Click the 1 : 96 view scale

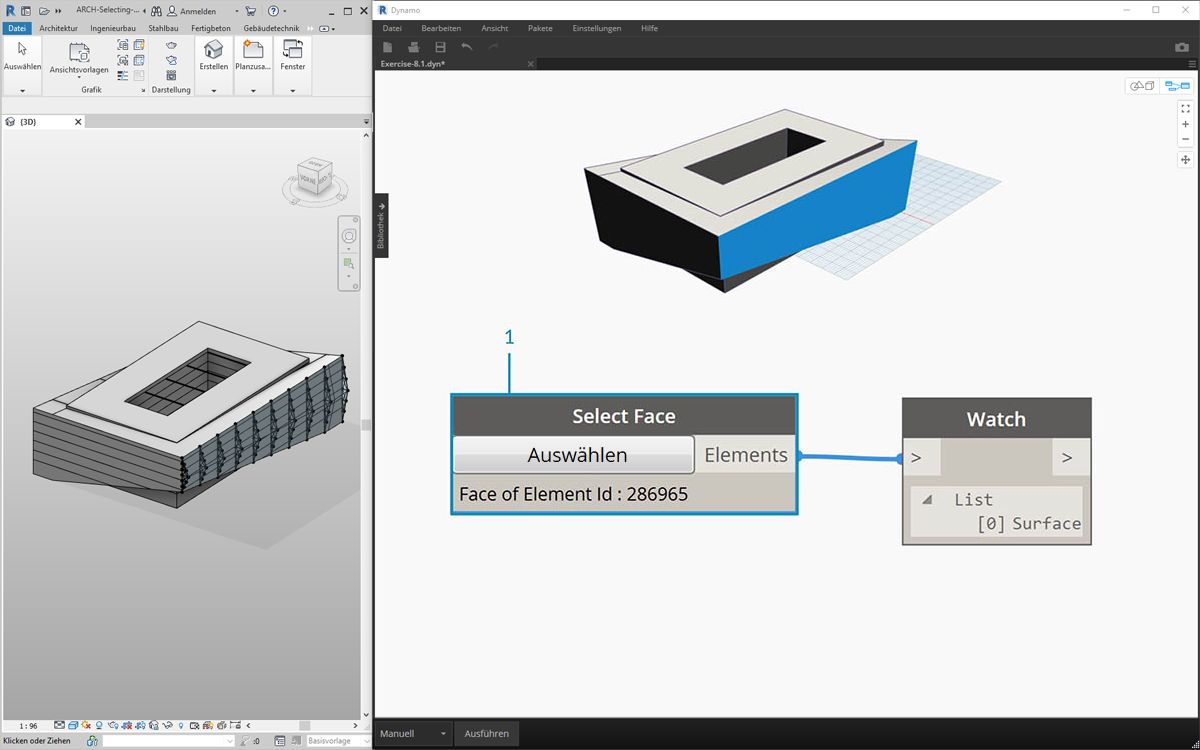click(x=28, y=725)
